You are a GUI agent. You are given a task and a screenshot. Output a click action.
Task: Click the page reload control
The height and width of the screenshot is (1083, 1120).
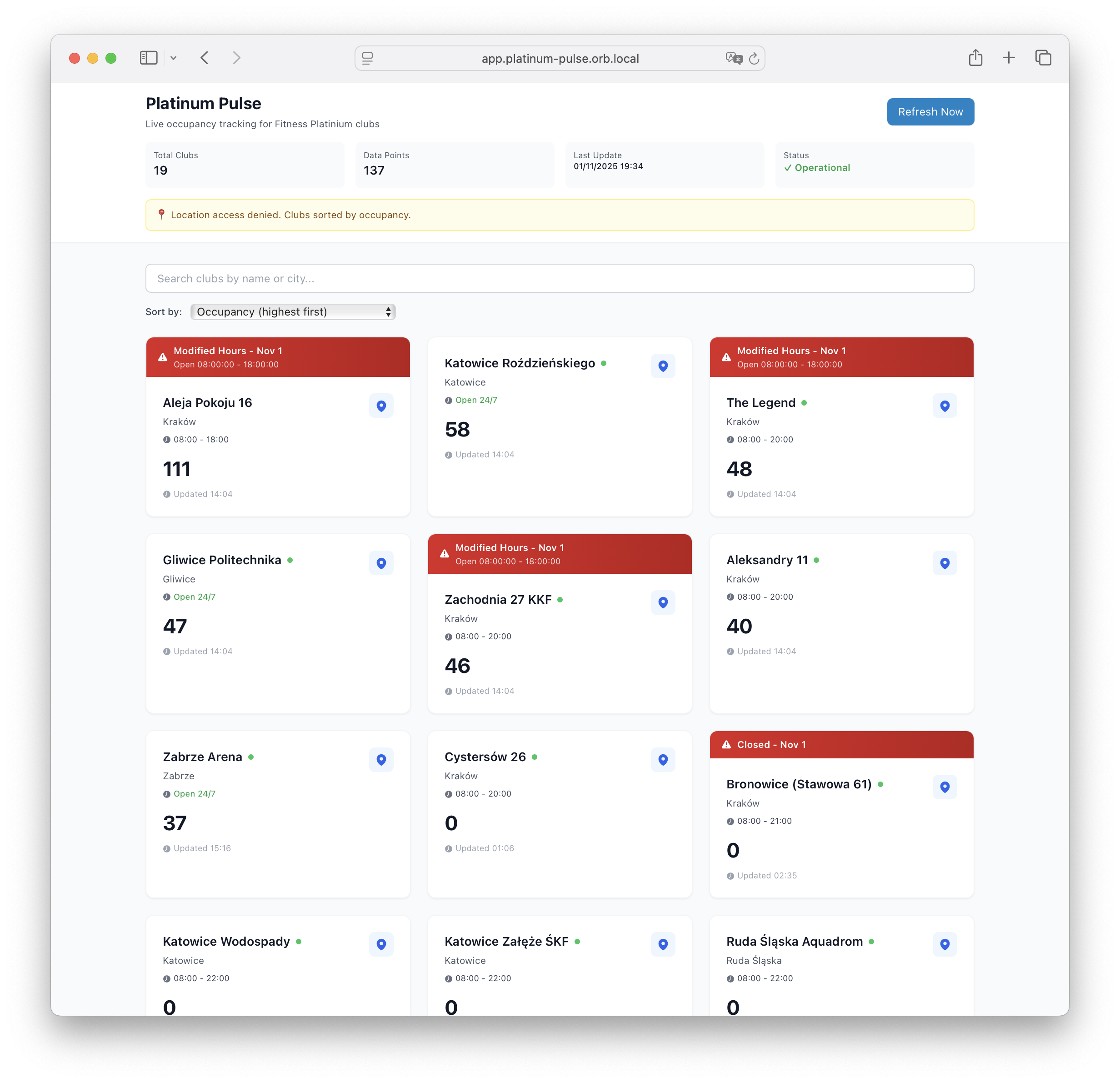[754, 58]
